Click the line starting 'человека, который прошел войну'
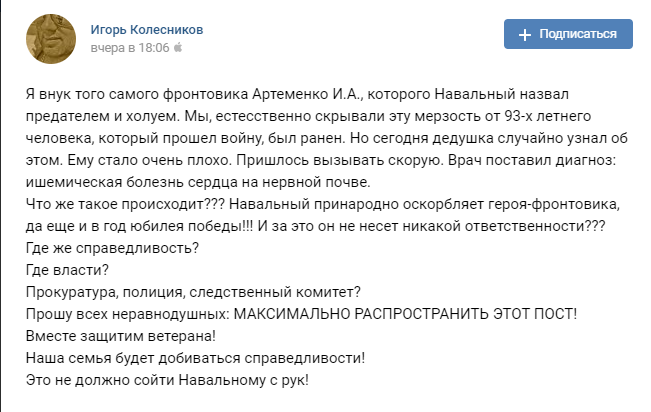The height and width of the screenshot is (412, 651). coord(327,138)
